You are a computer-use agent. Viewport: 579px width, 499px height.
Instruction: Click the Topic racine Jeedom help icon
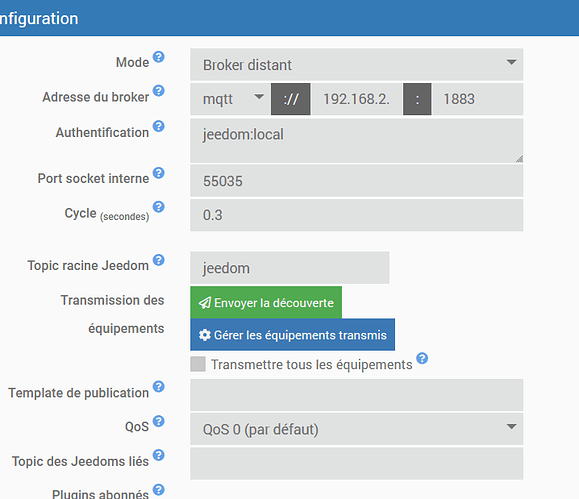(159, 260)
